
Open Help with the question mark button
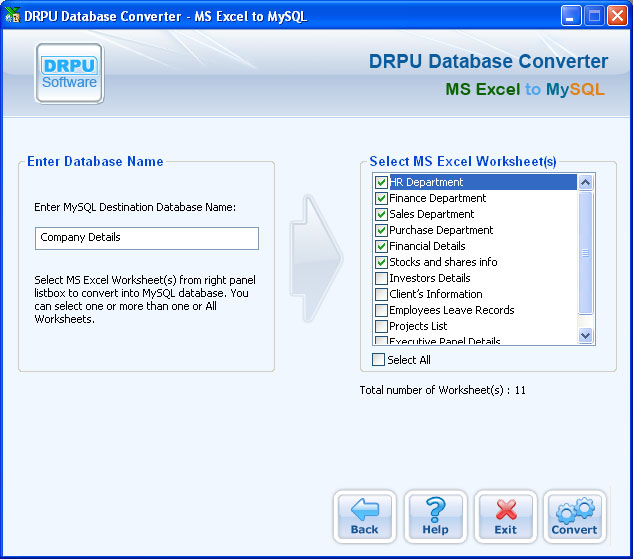coord(435,516)
